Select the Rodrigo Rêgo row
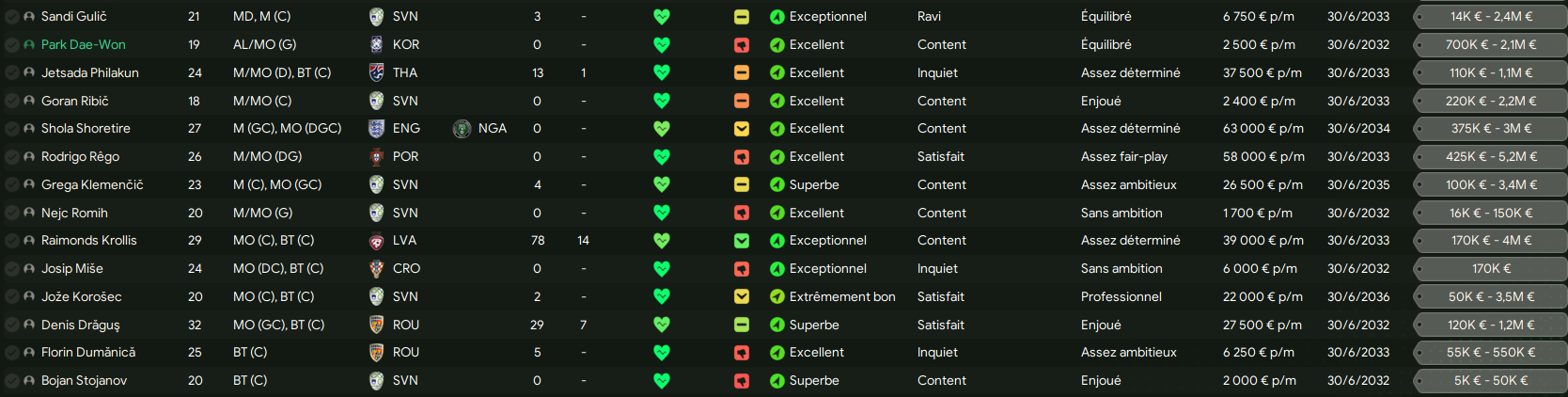This screenshot has height=397, width=1568. (x=784, y=157)
